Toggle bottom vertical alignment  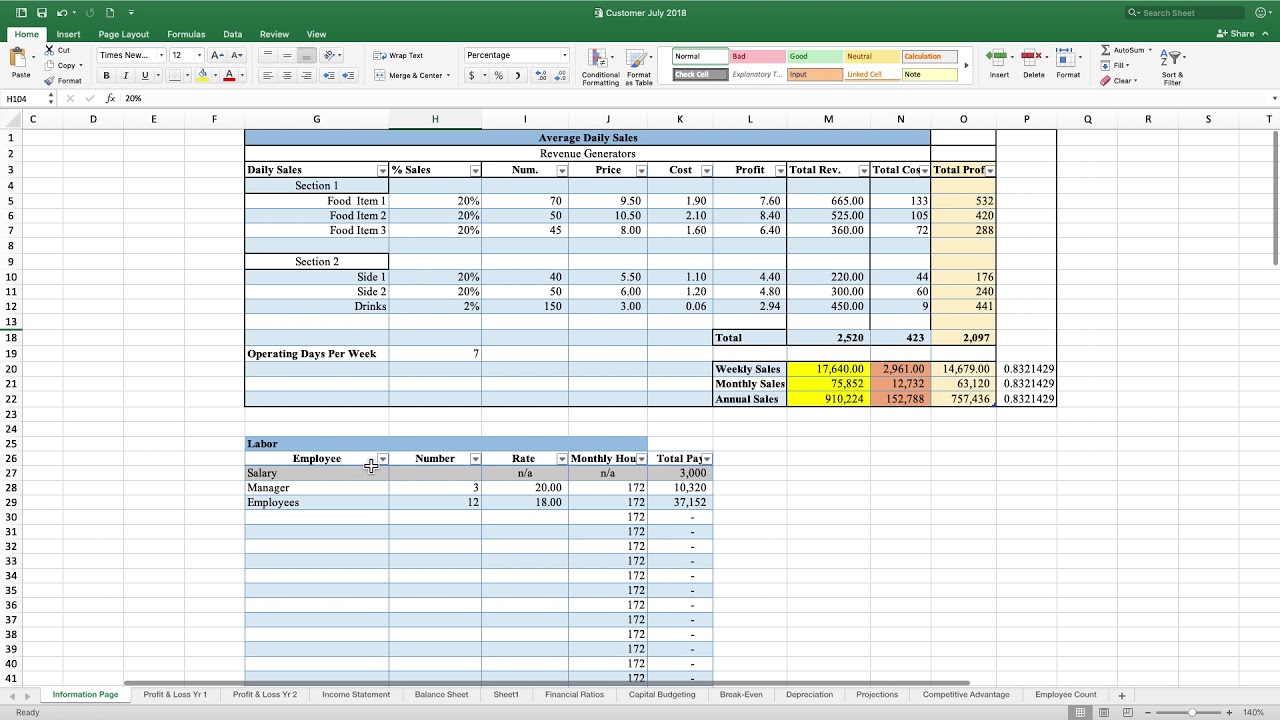pyautogui.click(x=306, y=55)
